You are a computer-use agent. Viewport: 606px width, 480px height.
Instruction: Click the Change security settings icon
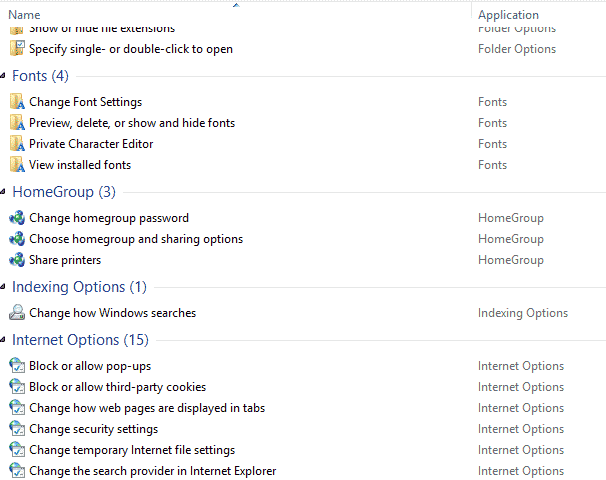pyautogui.click(x=16, y=429)
